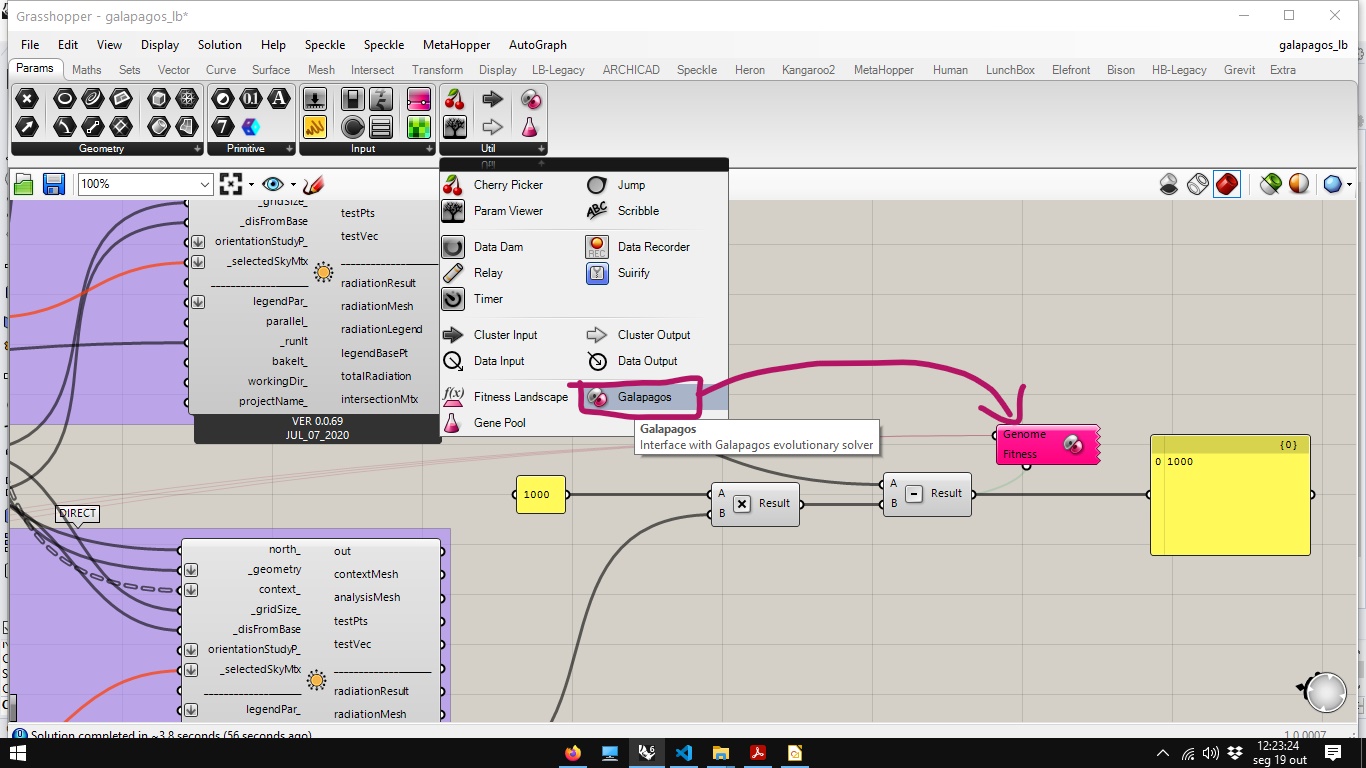Toggle preview selected only green cylinder

click(1270, 184)
